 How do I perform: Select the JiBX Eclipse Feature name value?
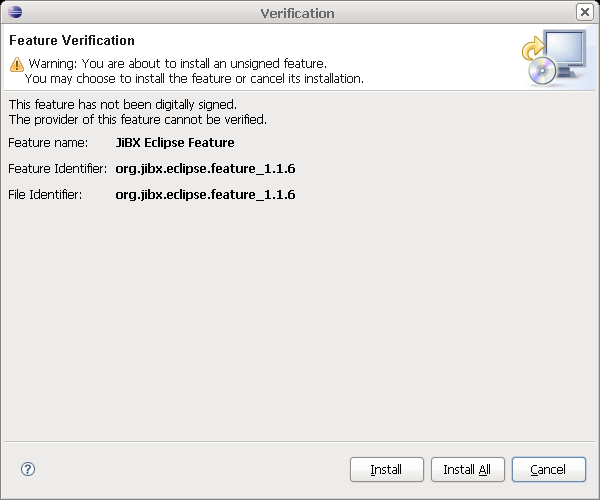coord(175,143)
